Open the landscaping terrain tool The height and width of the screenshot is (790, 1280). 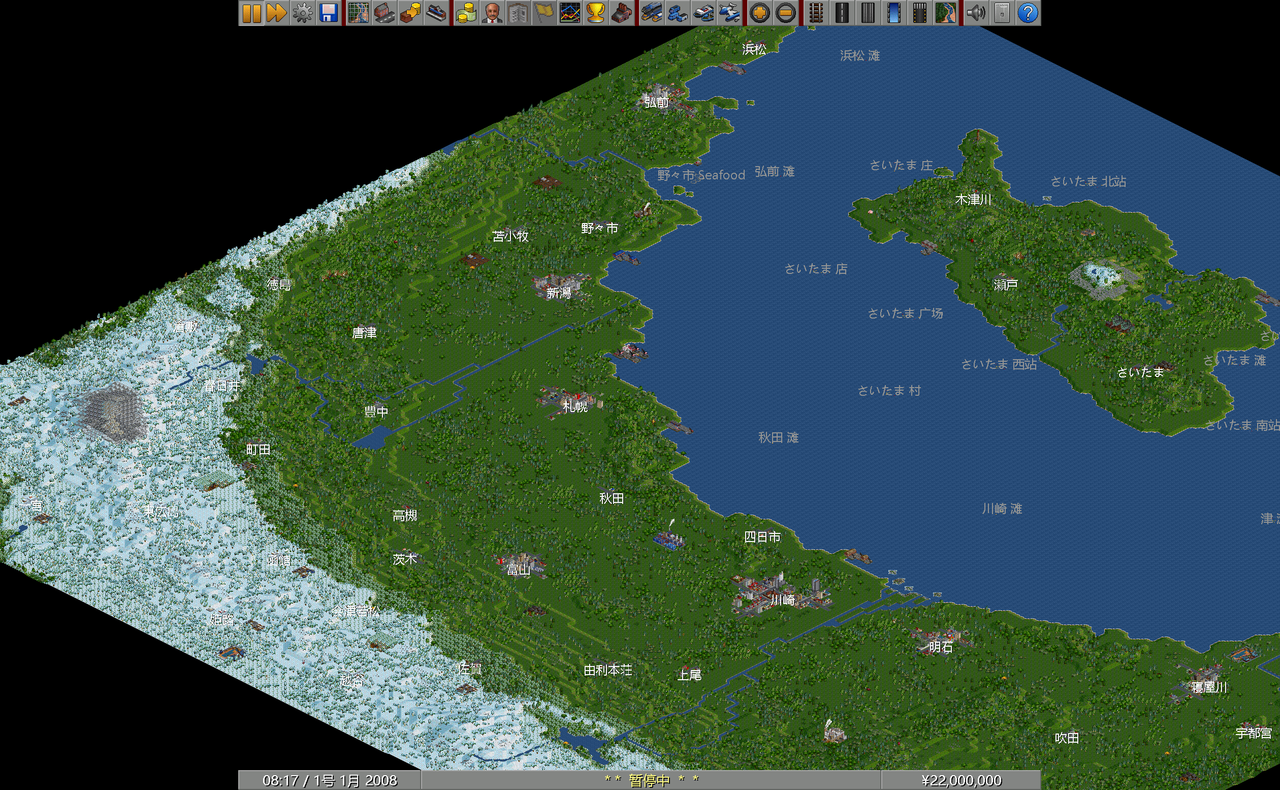coord(946,13)
